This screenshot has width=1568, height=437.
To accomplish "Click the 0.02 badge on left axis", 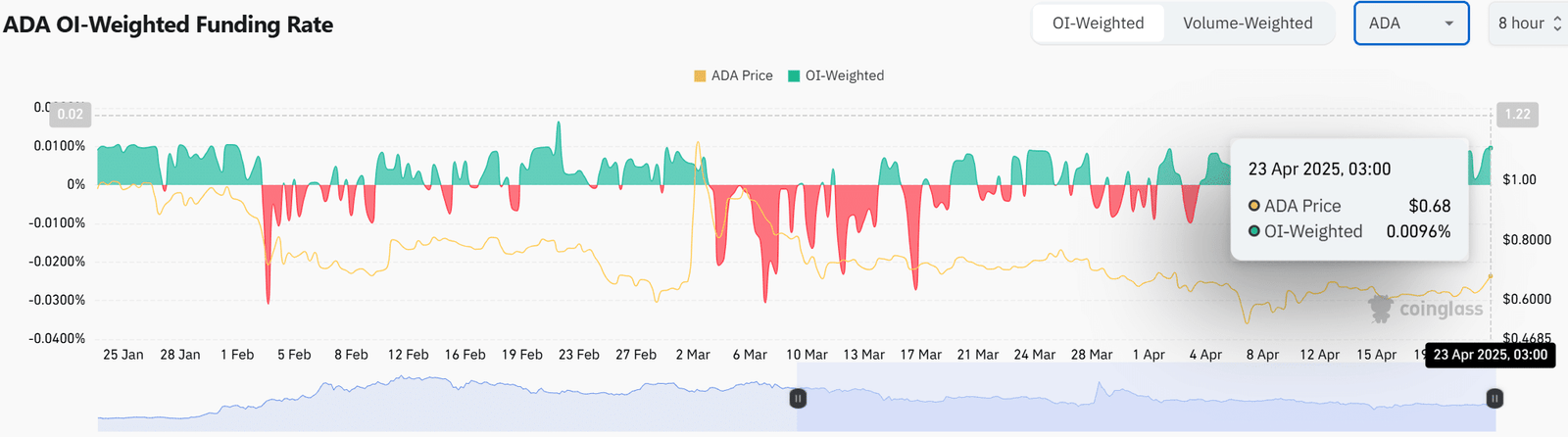I will 71,114.
